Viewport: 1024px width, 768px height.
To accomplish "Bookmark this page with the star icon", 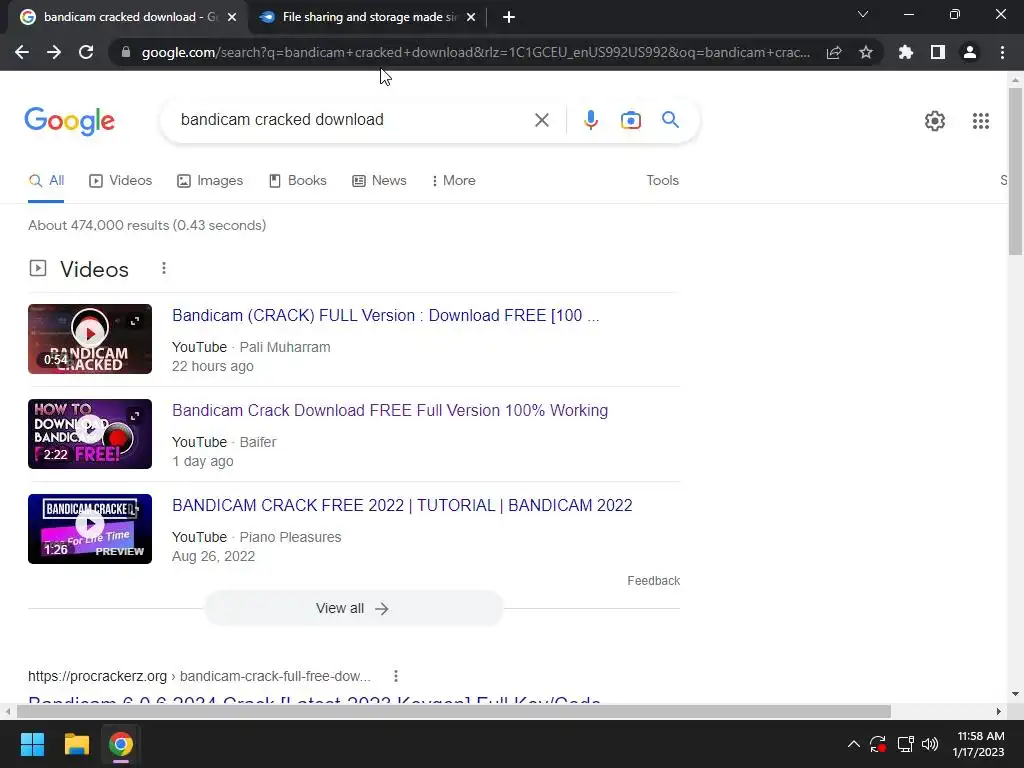I will (x=866, y=52).
